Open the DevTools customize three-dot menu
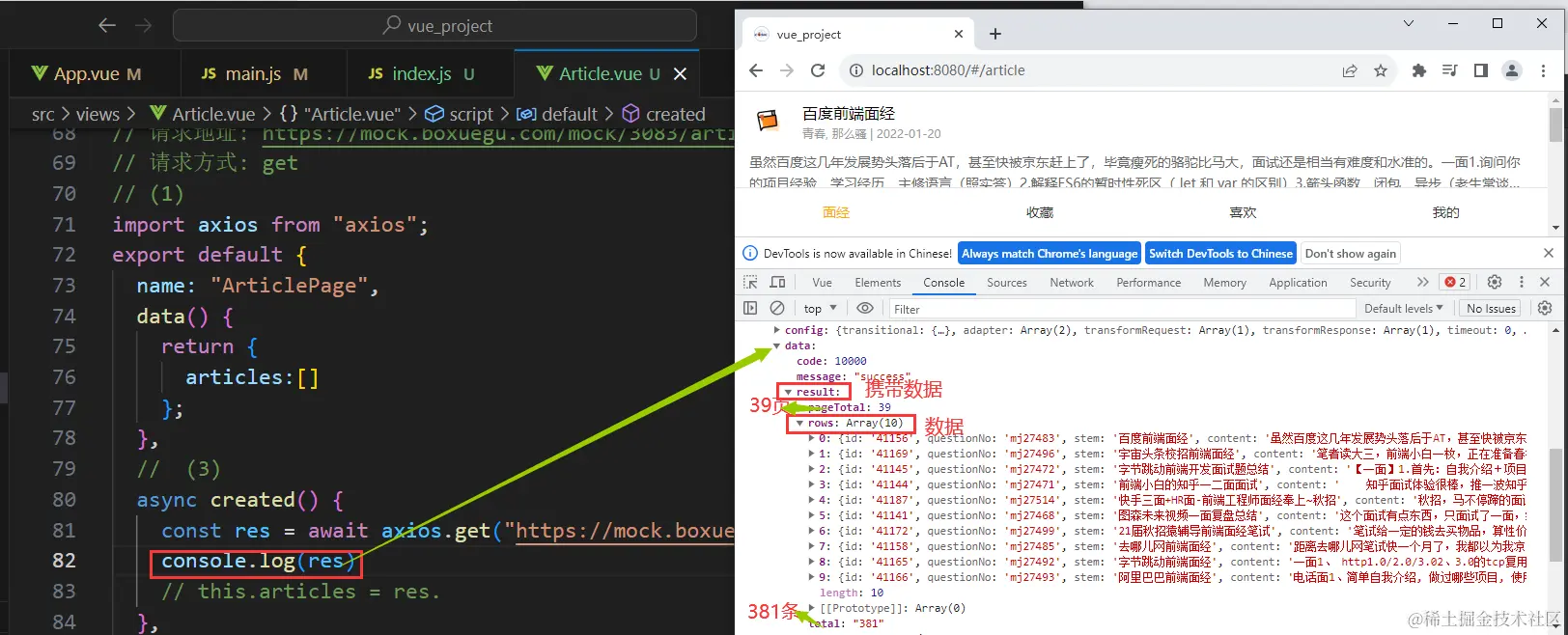1568x635 pixels. pyautogui.click(x=1522, y=282)
